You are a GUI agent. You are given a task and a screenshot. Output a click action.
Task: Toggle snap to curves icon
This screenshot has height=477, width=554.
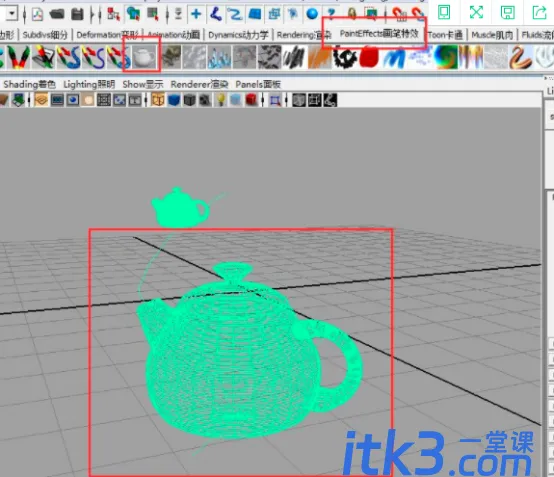215,14
